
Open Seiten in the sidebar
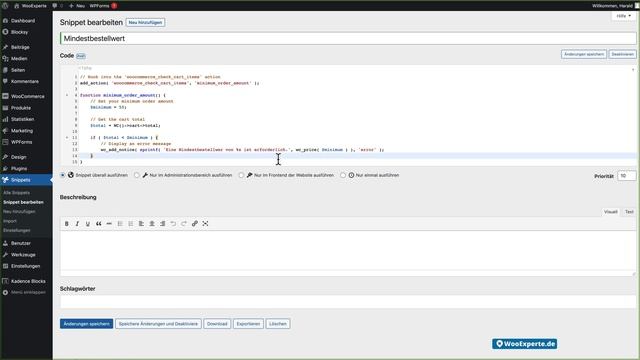pyautogui.click(x=26, y=70)
